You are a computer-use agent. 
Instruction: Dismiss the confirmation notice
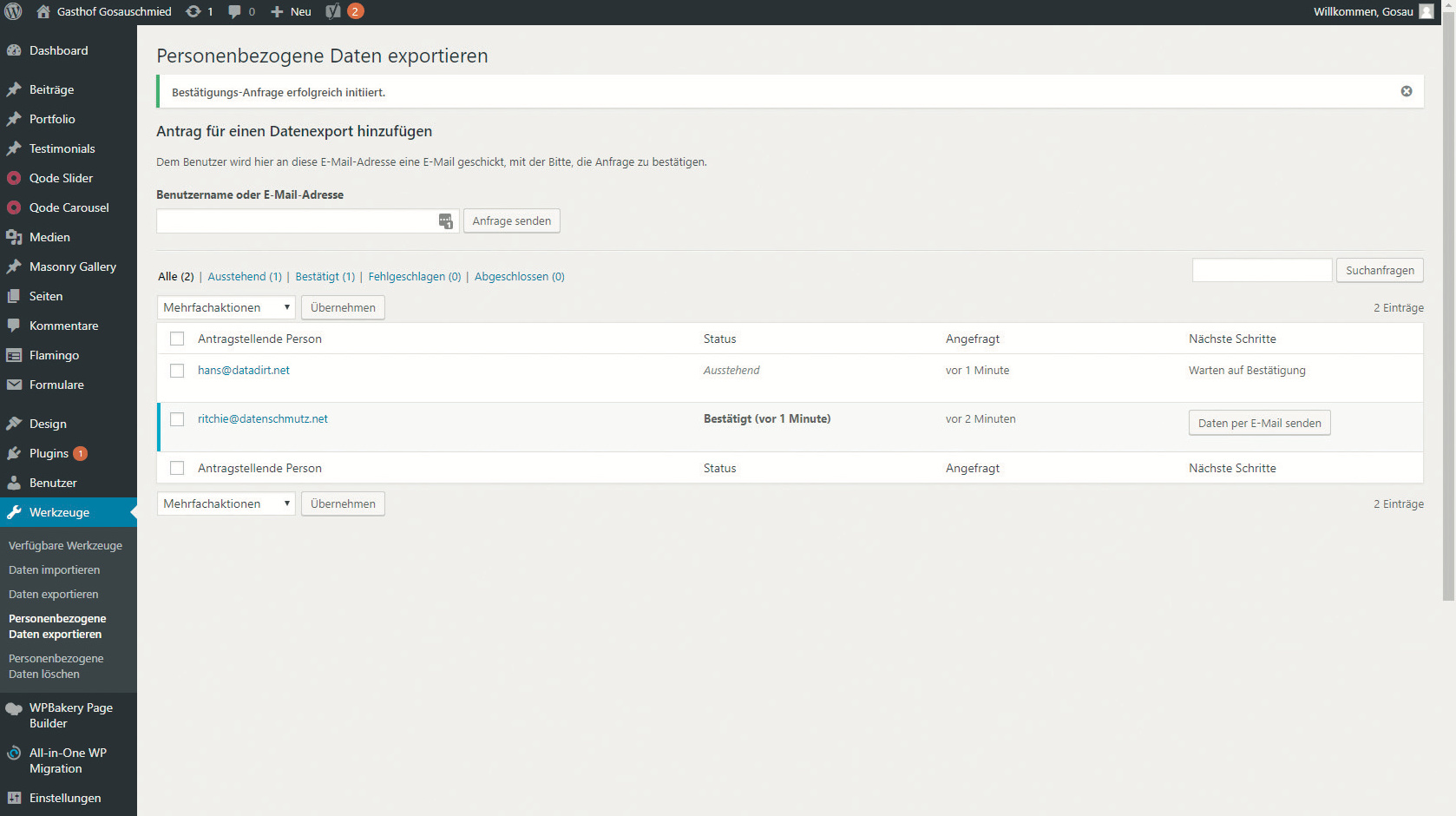tap(1407, 91)
